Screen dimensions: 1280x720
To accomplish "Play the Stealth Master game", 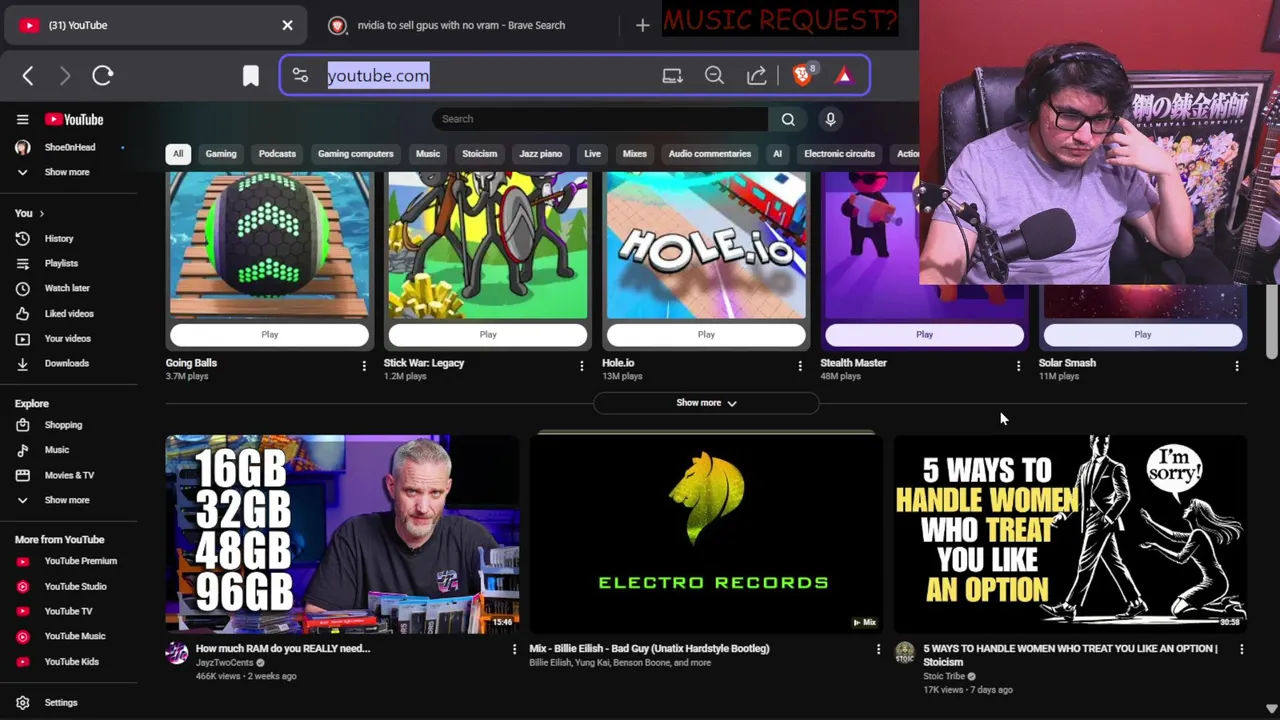I will pos(924,335).
